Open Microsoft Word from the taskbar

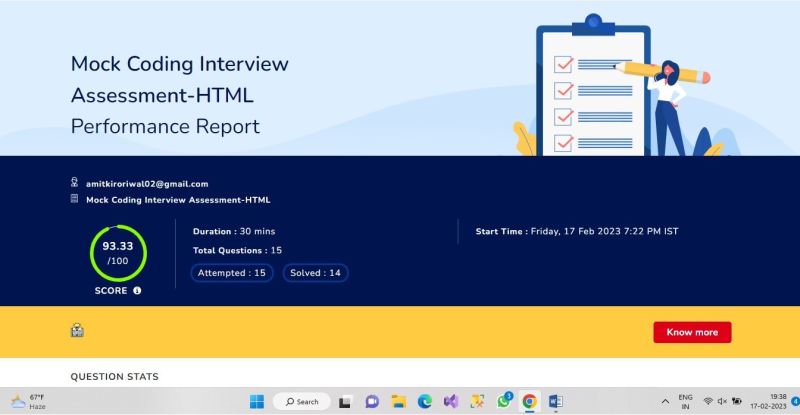tap(556, 402)
